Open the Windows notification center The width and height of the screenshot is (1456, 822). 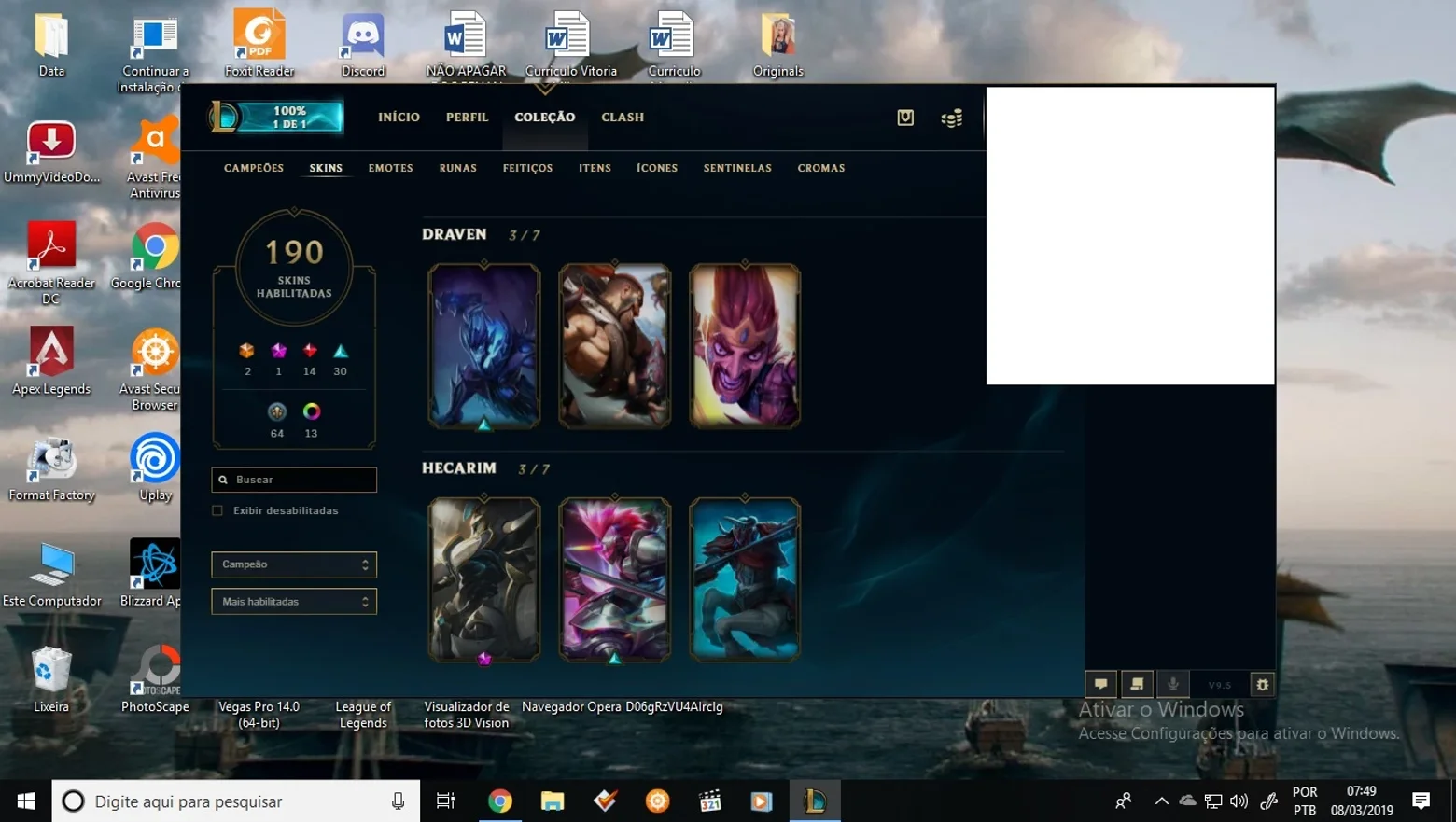(x=1421, y=801)
